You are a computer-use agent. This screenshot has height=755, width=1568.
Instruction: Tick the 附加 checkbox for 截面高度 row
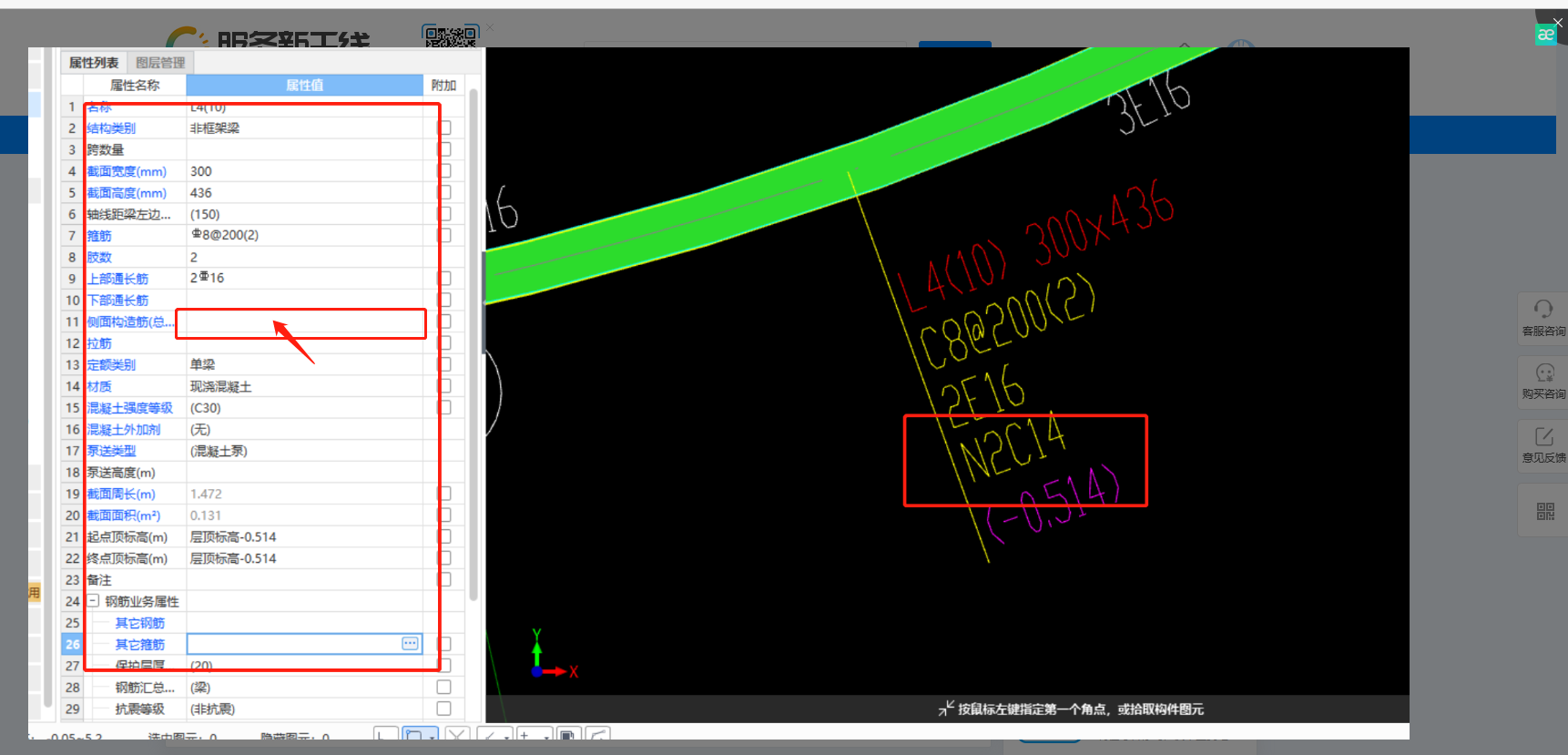[x=443, y=192]
